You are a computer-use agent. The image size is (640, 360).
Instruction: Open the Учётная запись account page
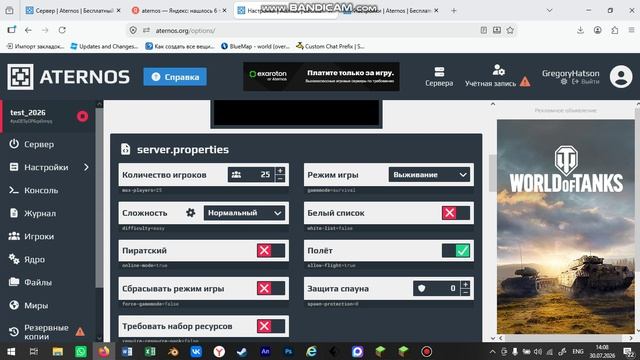pos(491,77)
